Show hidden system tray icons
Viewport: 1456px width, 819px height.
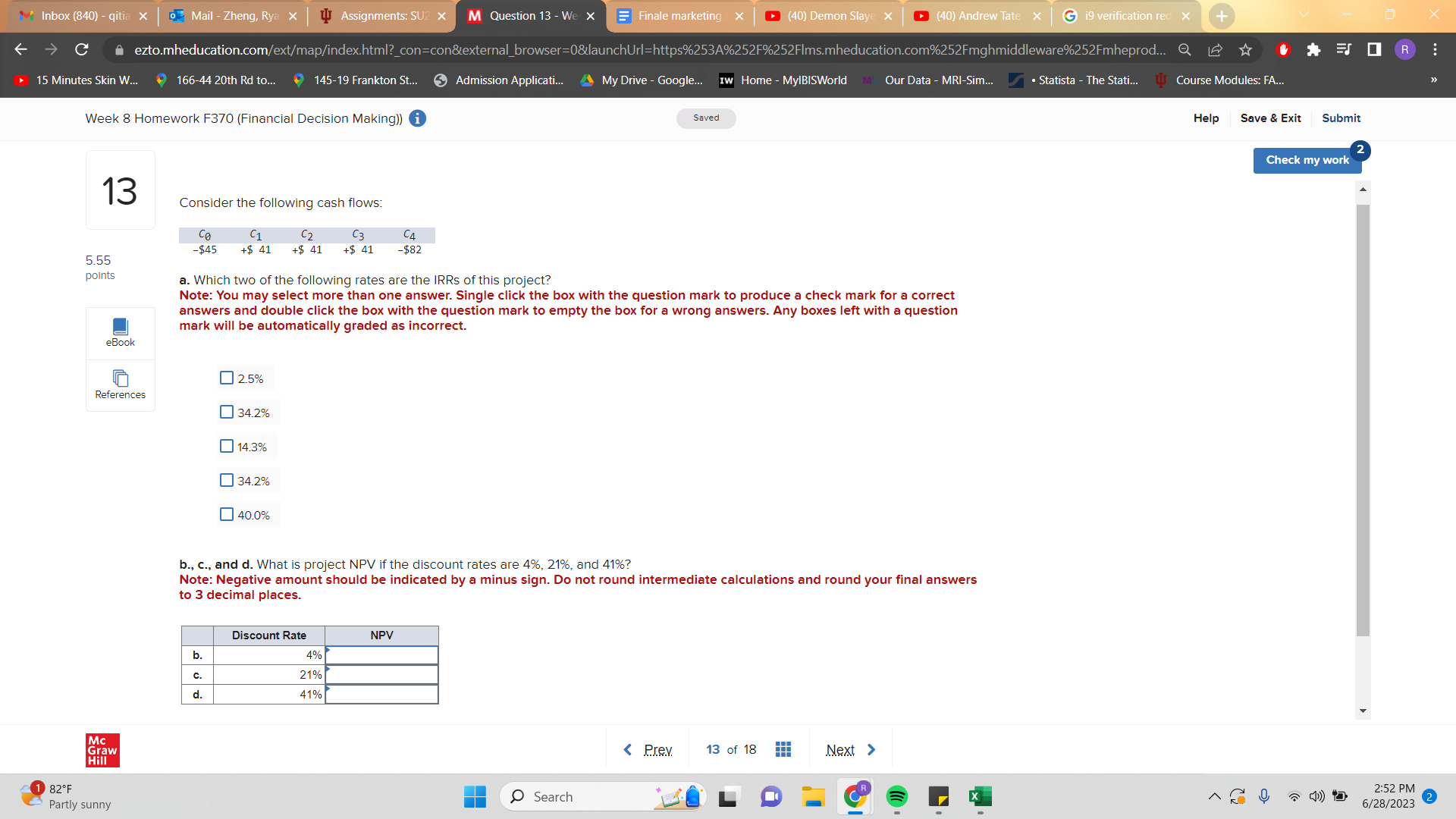tap(1214, 796)
